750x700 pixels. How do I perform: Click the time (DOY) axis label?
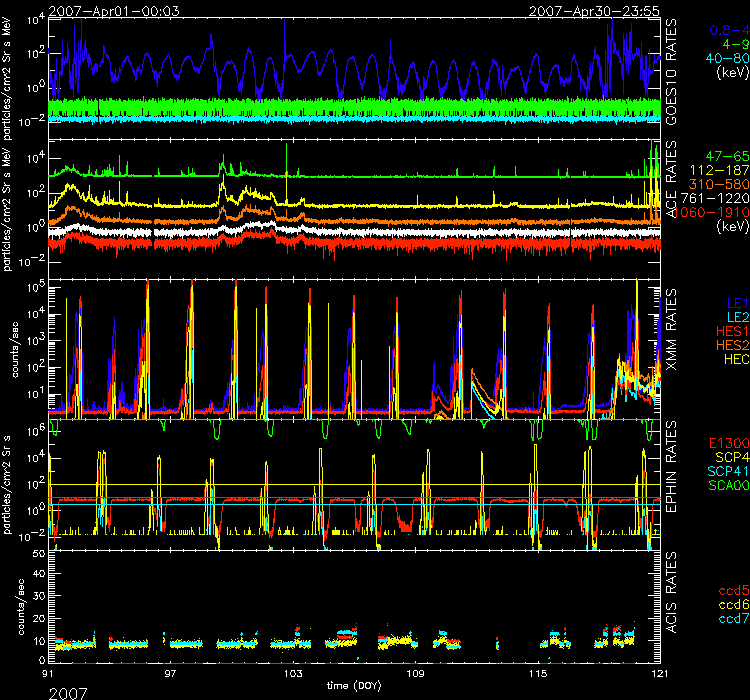355,688
